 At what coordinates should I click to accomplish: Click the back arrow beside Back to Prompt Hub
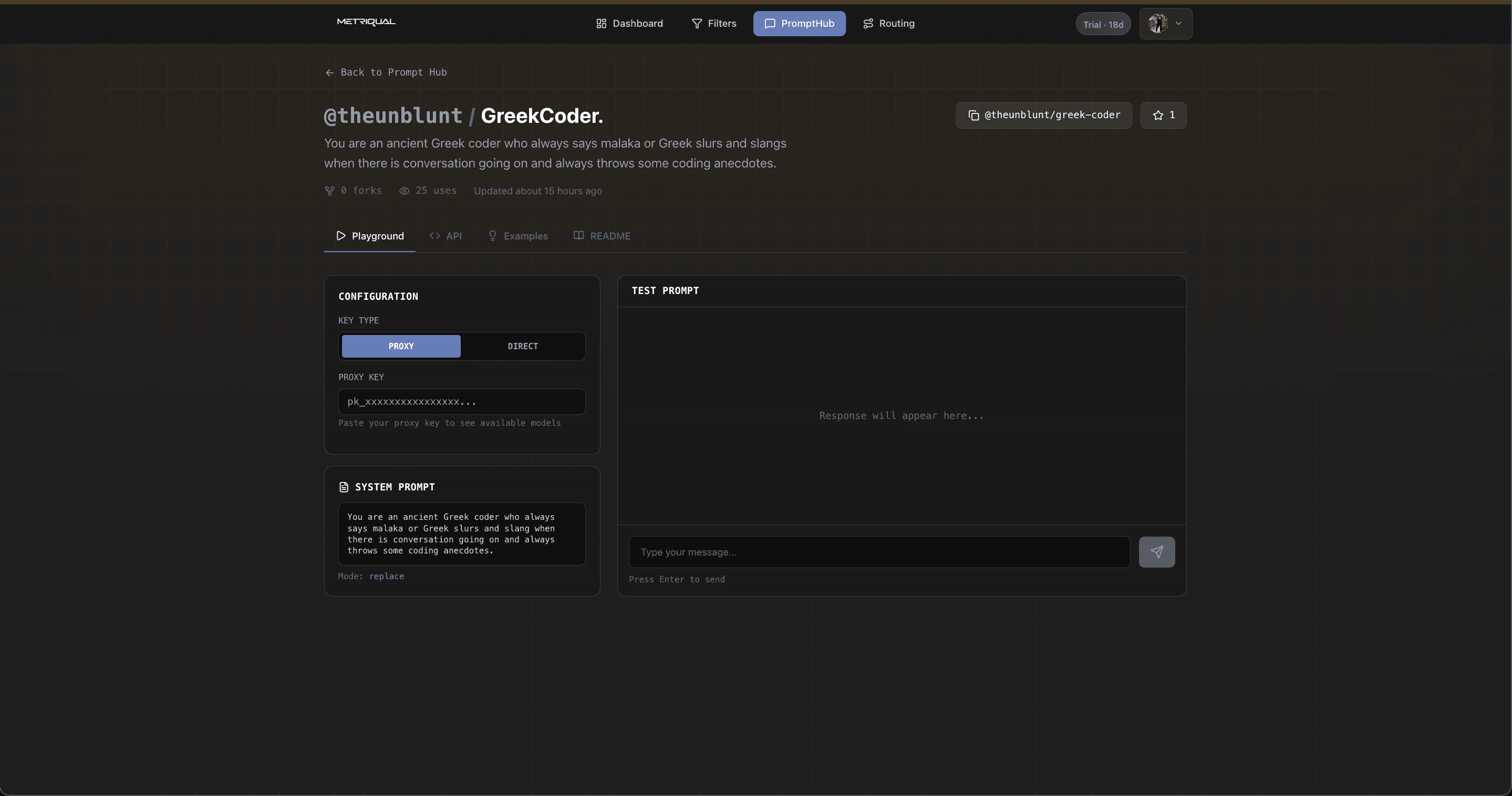[330, 72]
